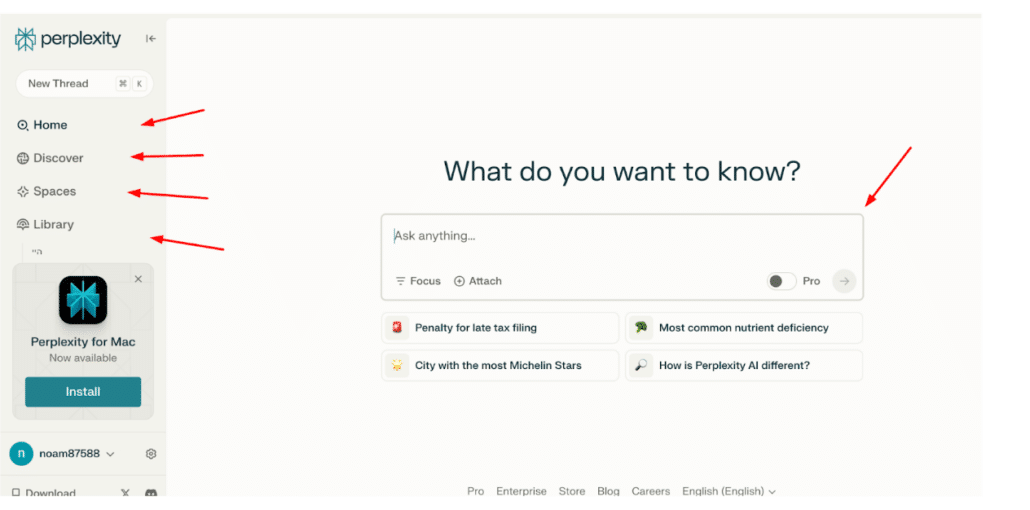The height and width of the screenshot is (510, 1030).
Task: Go to the Discover section
Action: tap(50, 158)
